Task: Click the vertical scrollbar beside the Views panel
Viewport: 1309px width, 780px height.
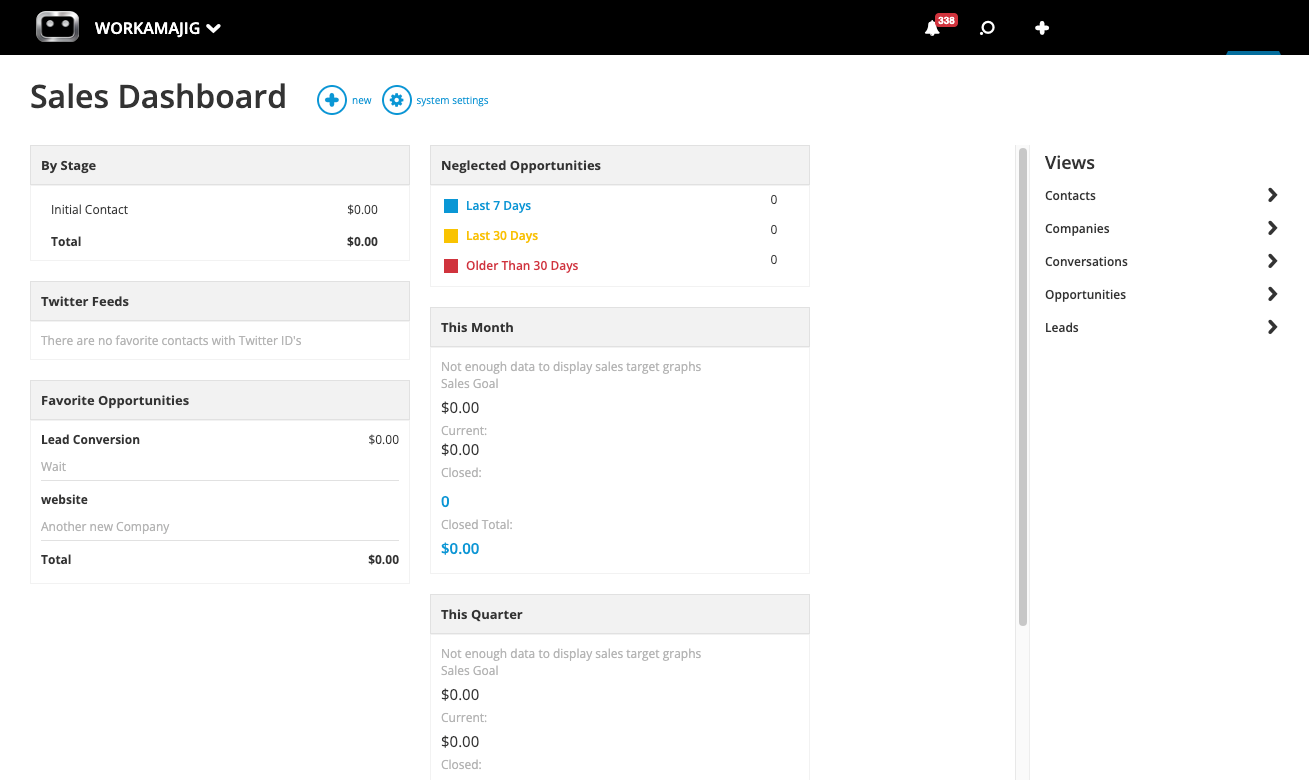Action: [x=1023, y=380]
